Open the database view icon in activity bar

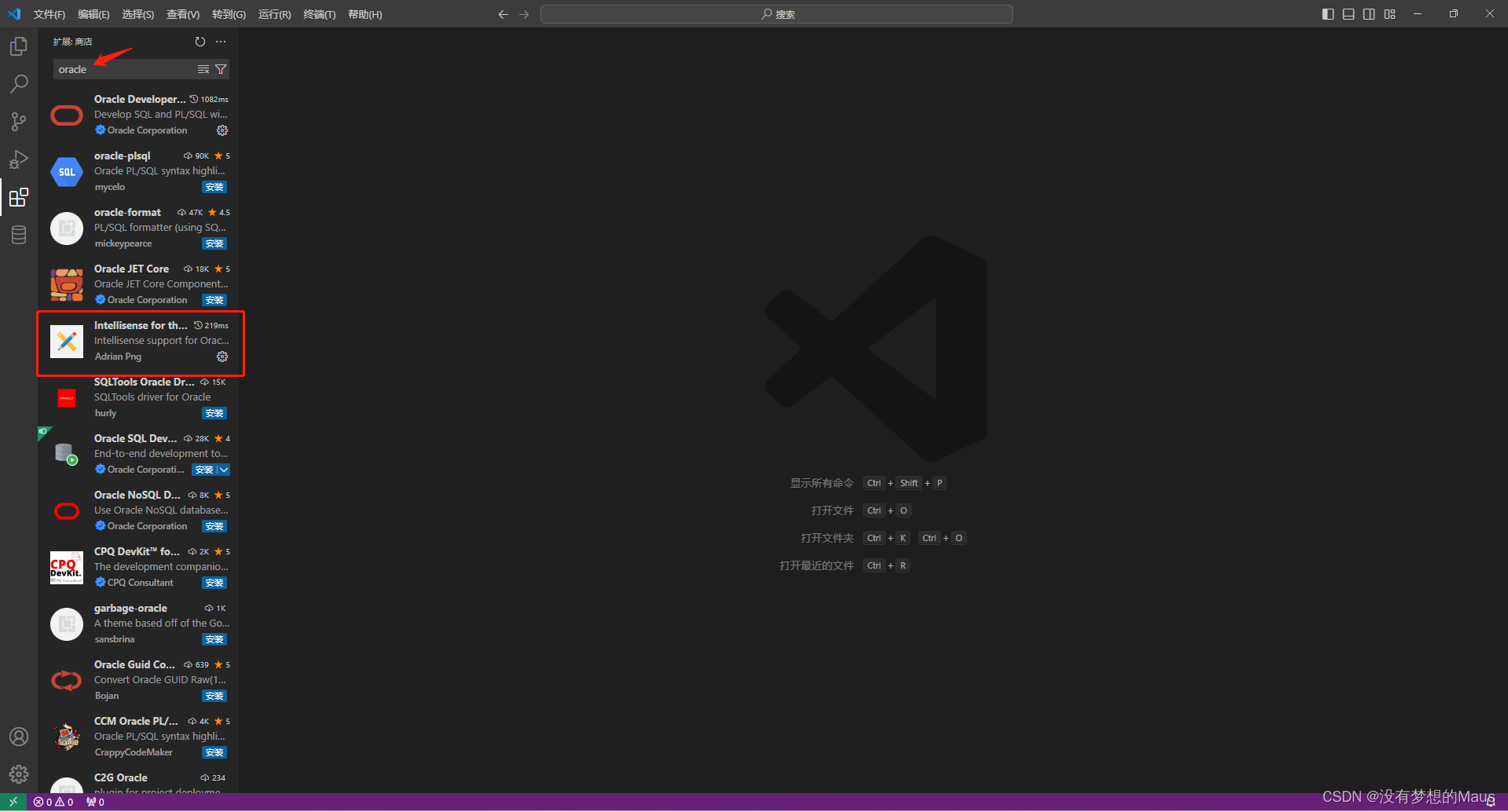click(19, 235)
